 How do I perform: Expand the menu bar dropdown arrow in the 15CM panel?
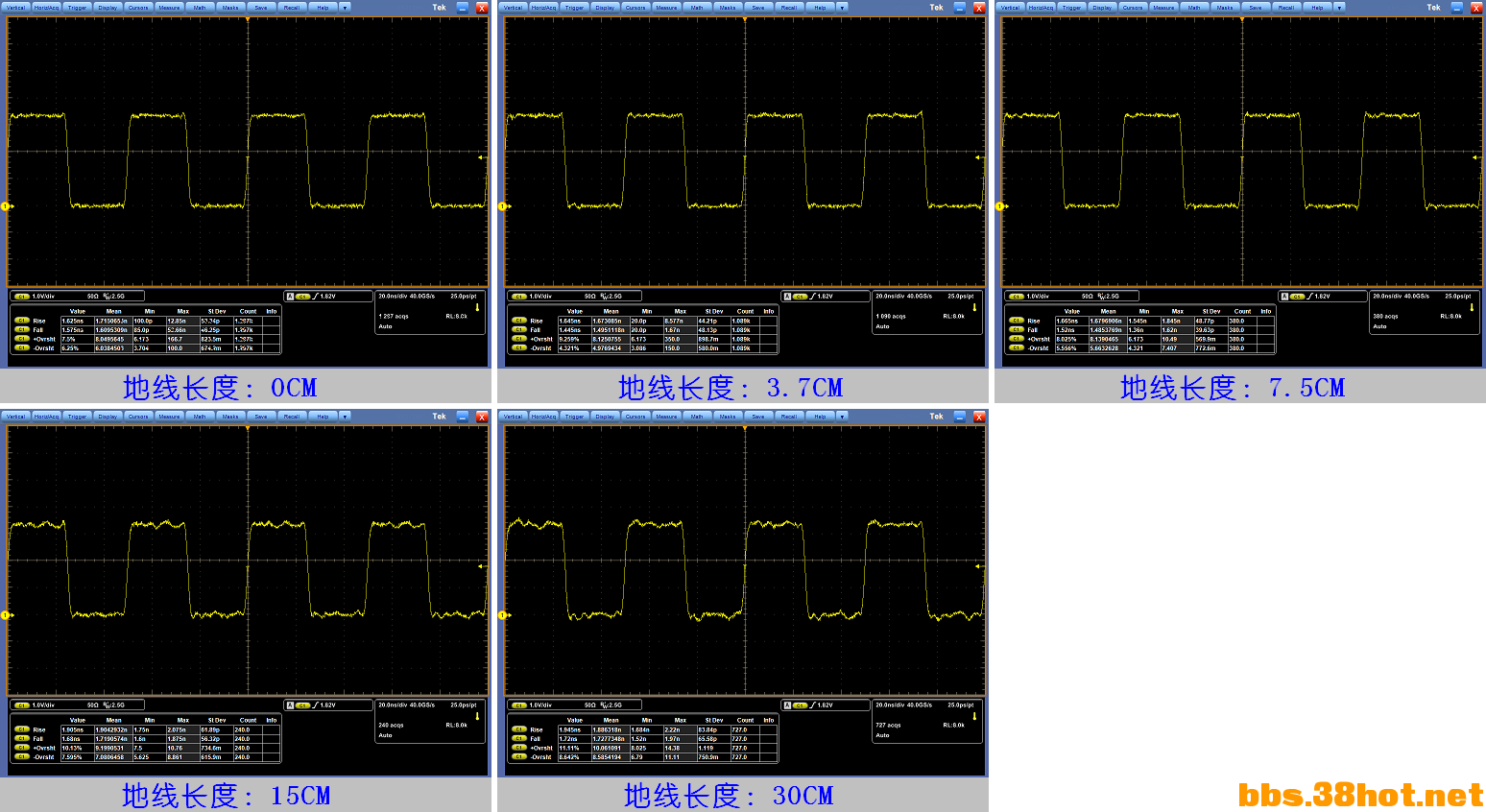click(345, 417)
